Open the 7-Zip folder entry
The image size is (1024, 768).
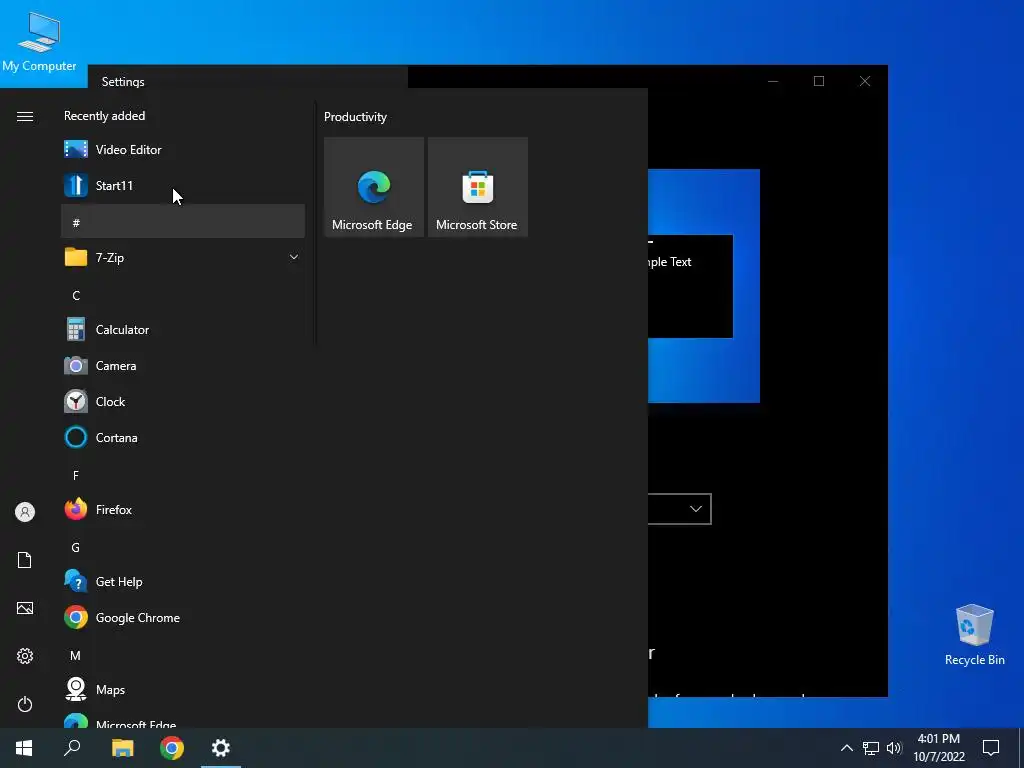click(x=183, y=257)
